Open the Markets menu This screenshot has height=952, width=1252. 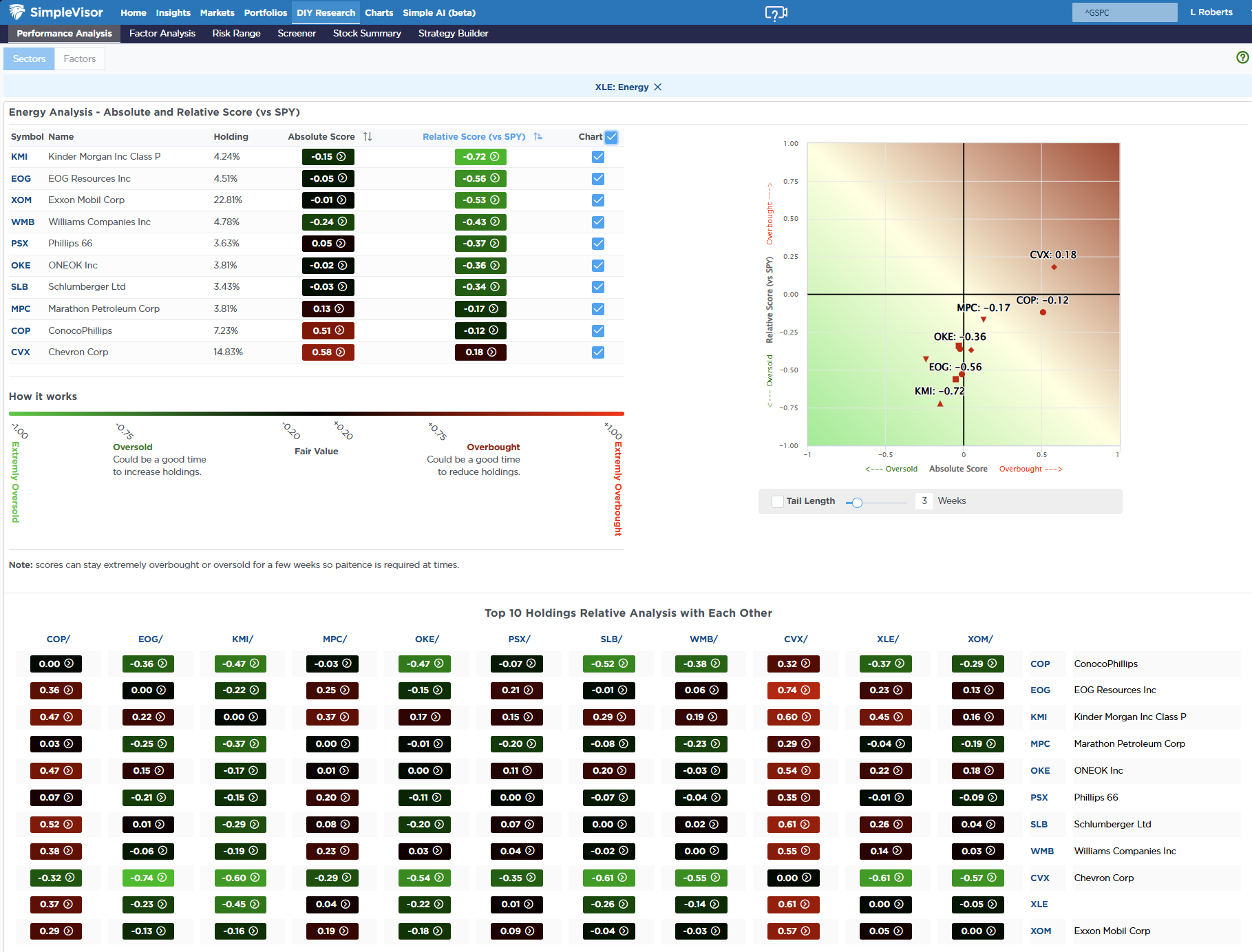(217, 12)
